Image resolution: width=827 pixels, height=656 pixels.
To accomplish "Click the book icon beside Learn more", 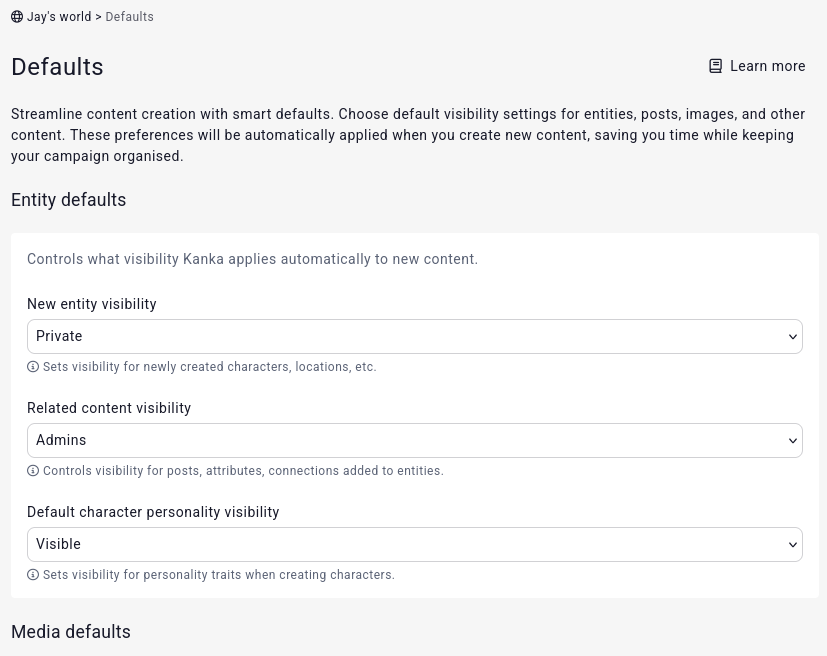I will coord(715,66).
